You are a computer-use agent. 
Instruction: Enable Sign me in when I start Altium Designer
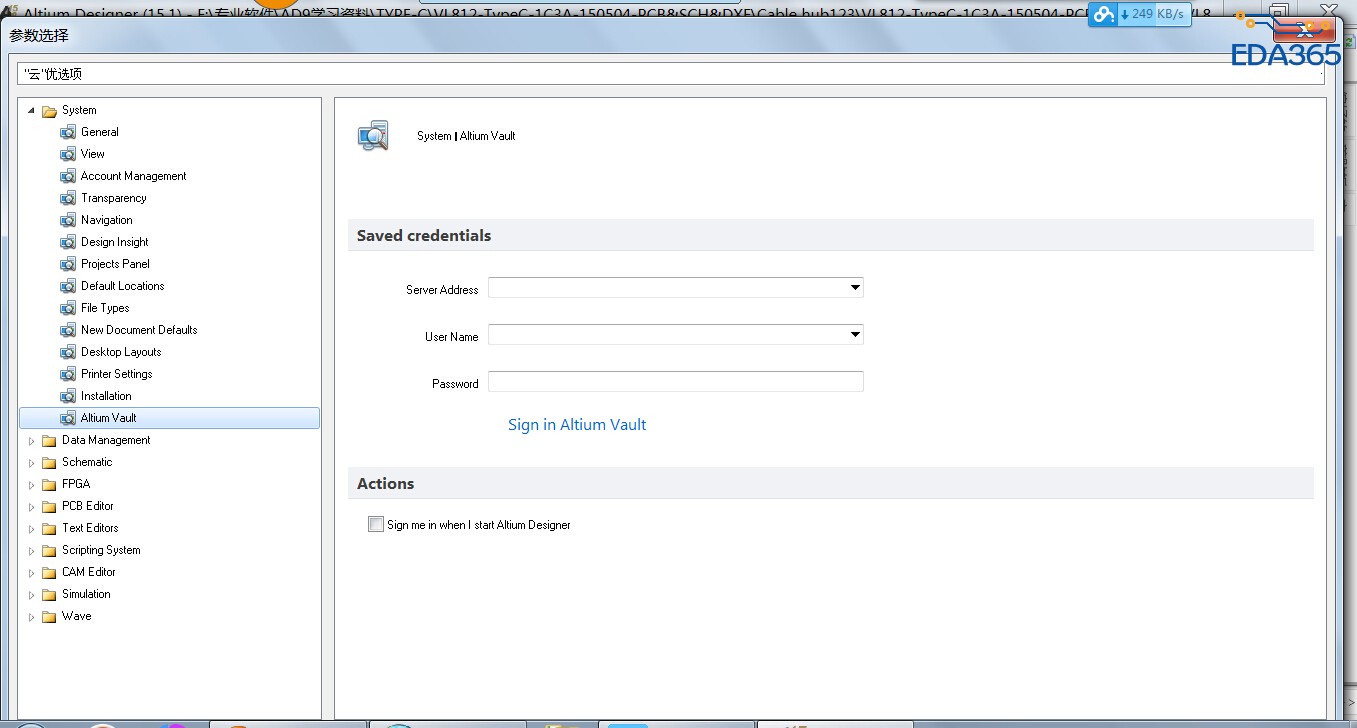(x=376, y=524)
